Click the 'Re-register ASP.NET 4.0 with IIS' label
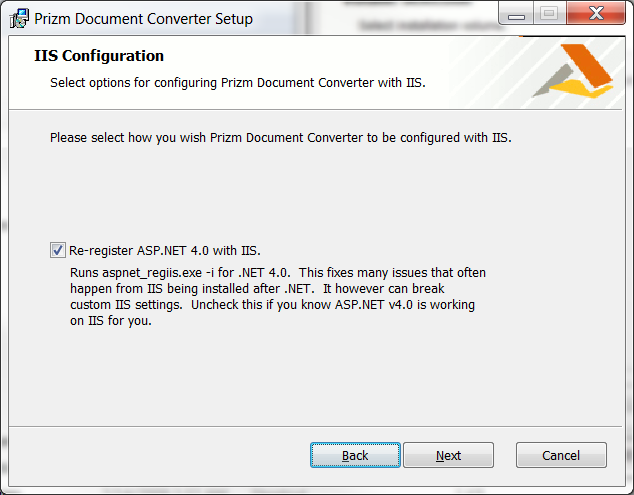The height and width of the screenshot is (495, 634). [165, 250]
